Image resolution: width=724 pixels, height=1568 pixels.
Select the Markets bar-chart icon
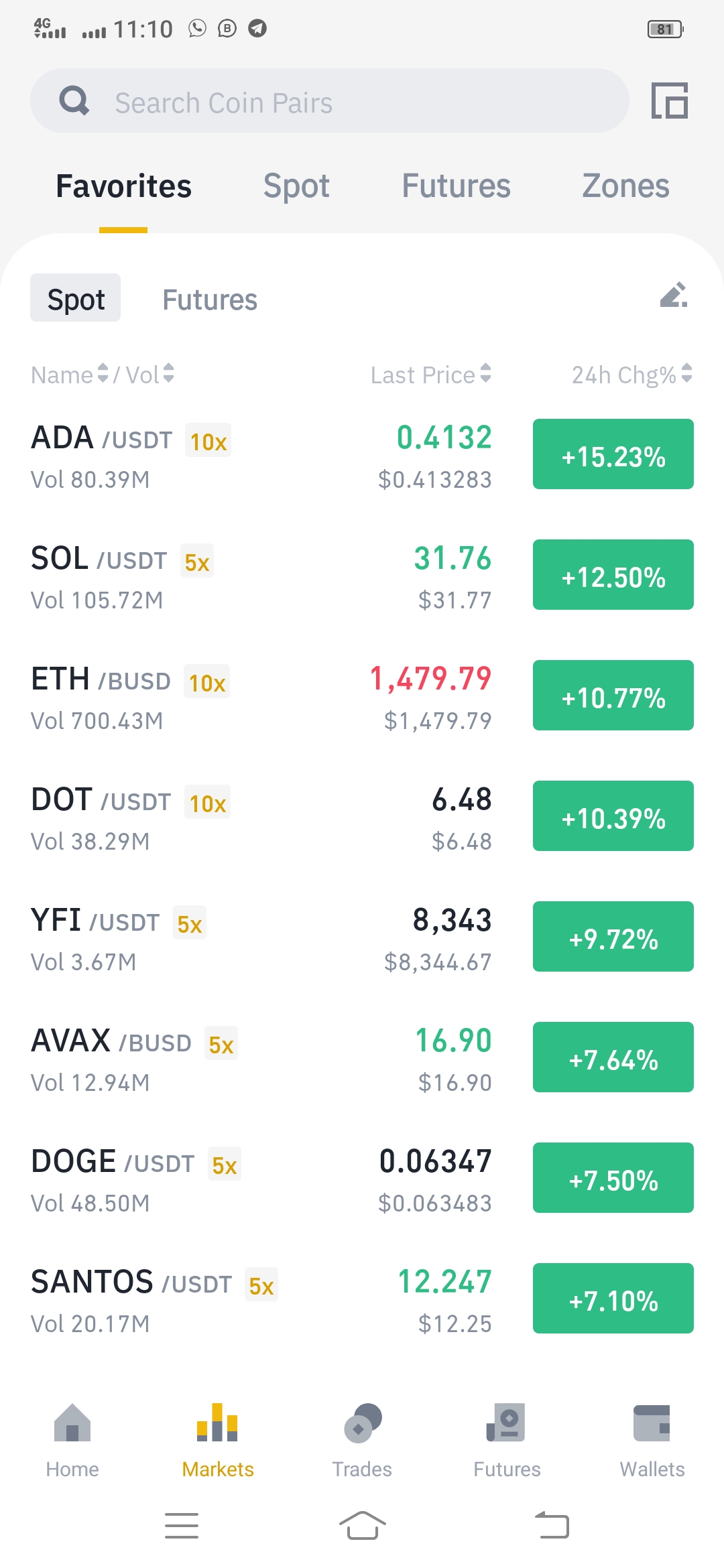coord(217,1422)
